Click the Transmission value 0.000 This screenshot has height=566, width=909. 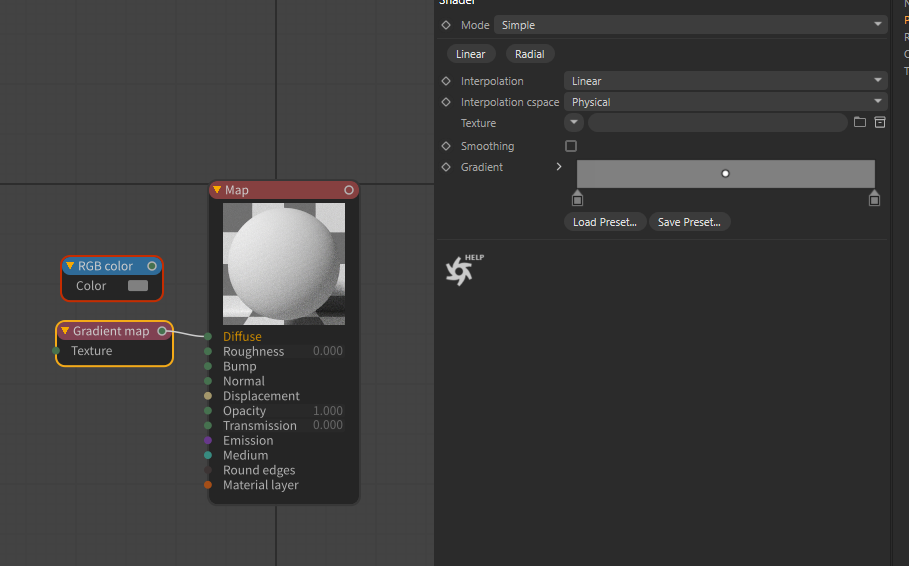(328, 425)
